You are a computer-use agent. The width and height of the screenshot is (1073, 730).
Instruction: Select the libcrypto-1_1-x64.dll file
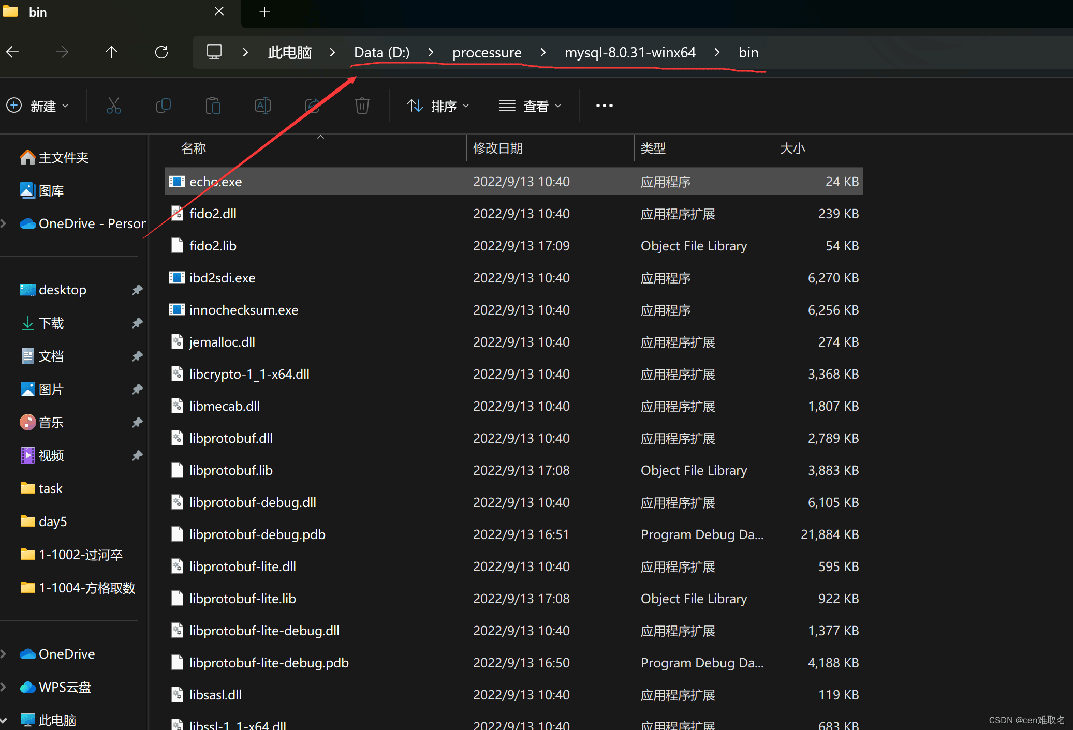513,374
